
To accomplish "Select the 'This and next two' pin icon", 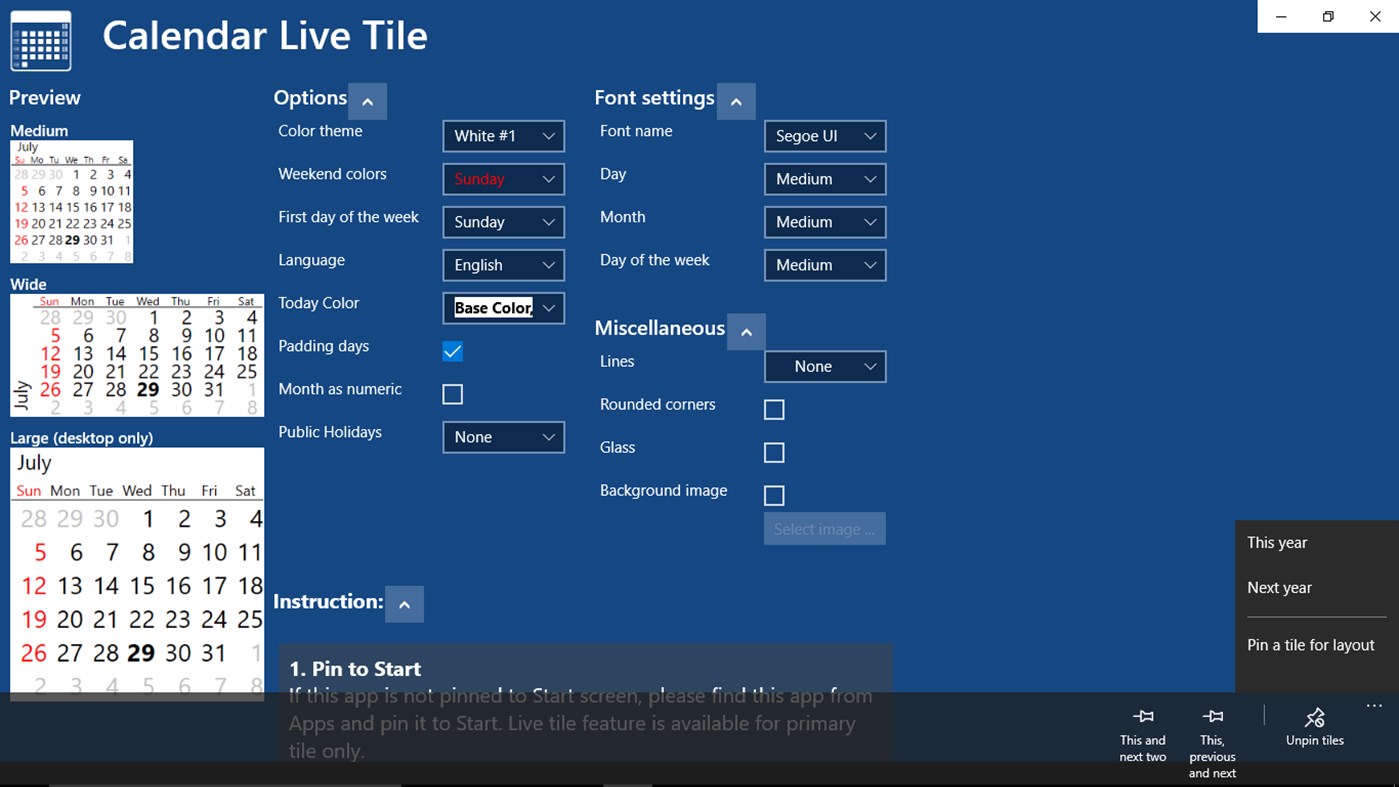I will click(x=1142, y=716).
